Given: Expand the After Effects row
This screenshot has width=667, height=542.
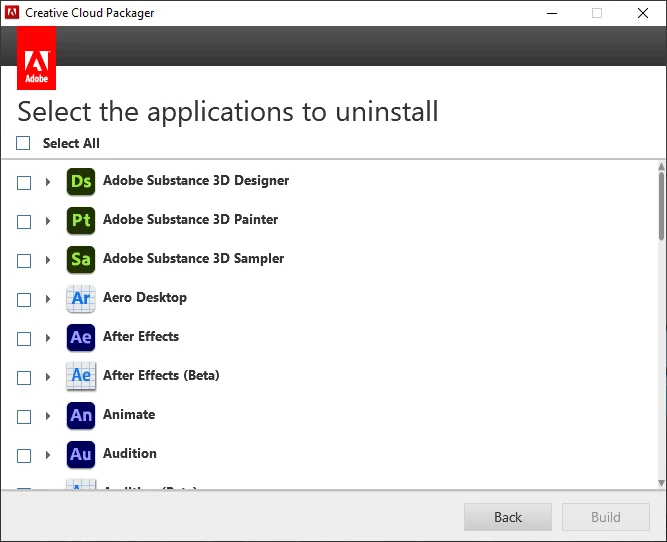Looking at the screenshot, I should pos(48,338).
